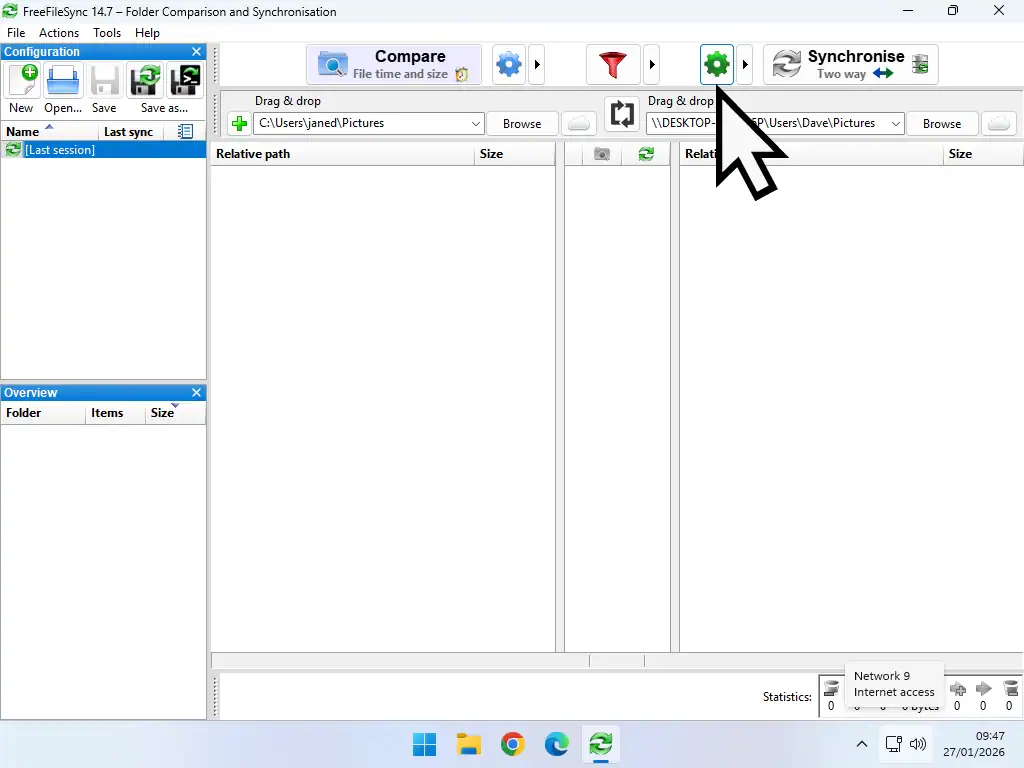Toggle the category camera column icon
This screenshot has height=768, width=1024.
(601, 154)
